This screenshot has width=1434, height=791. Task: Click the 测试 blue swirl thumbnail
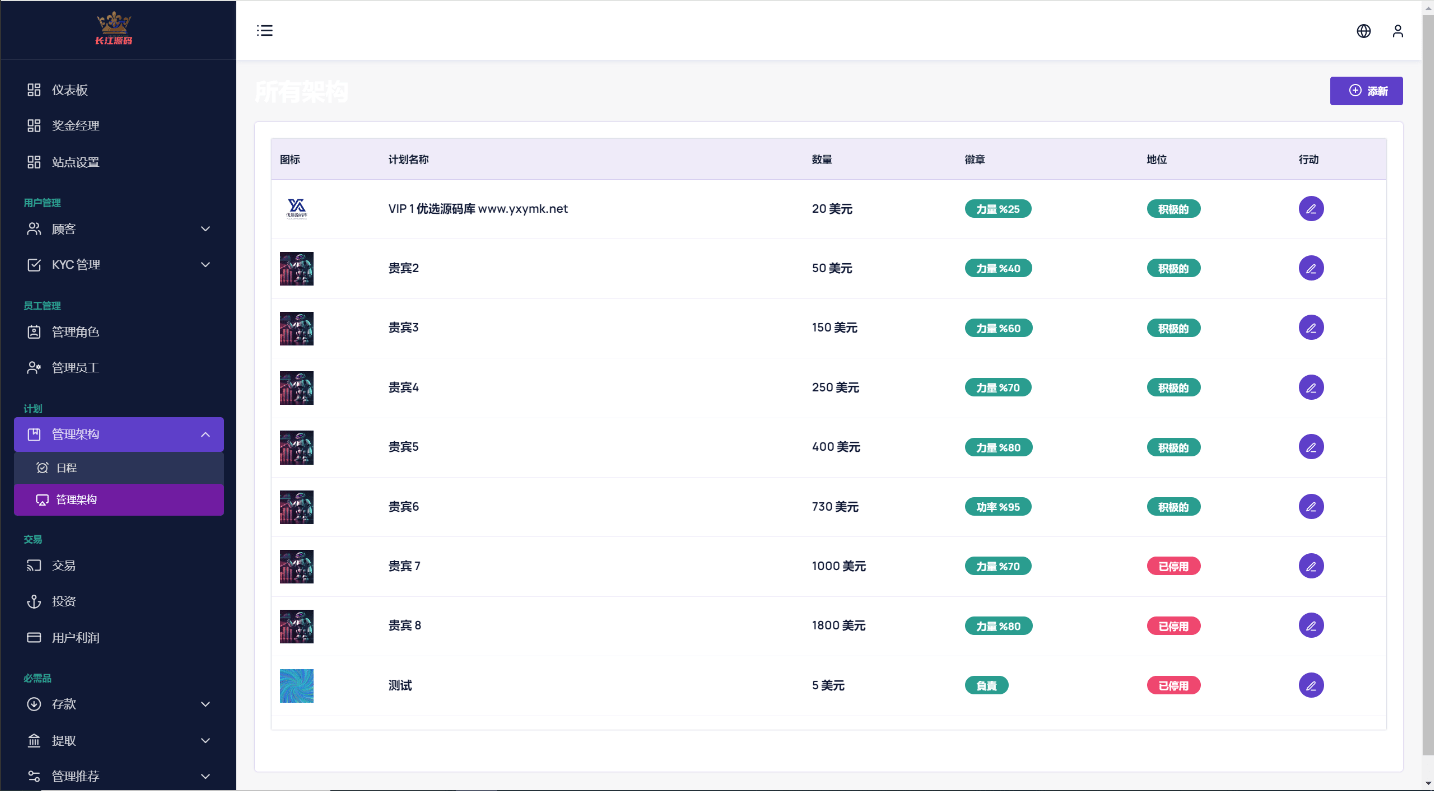click(297, 686)
